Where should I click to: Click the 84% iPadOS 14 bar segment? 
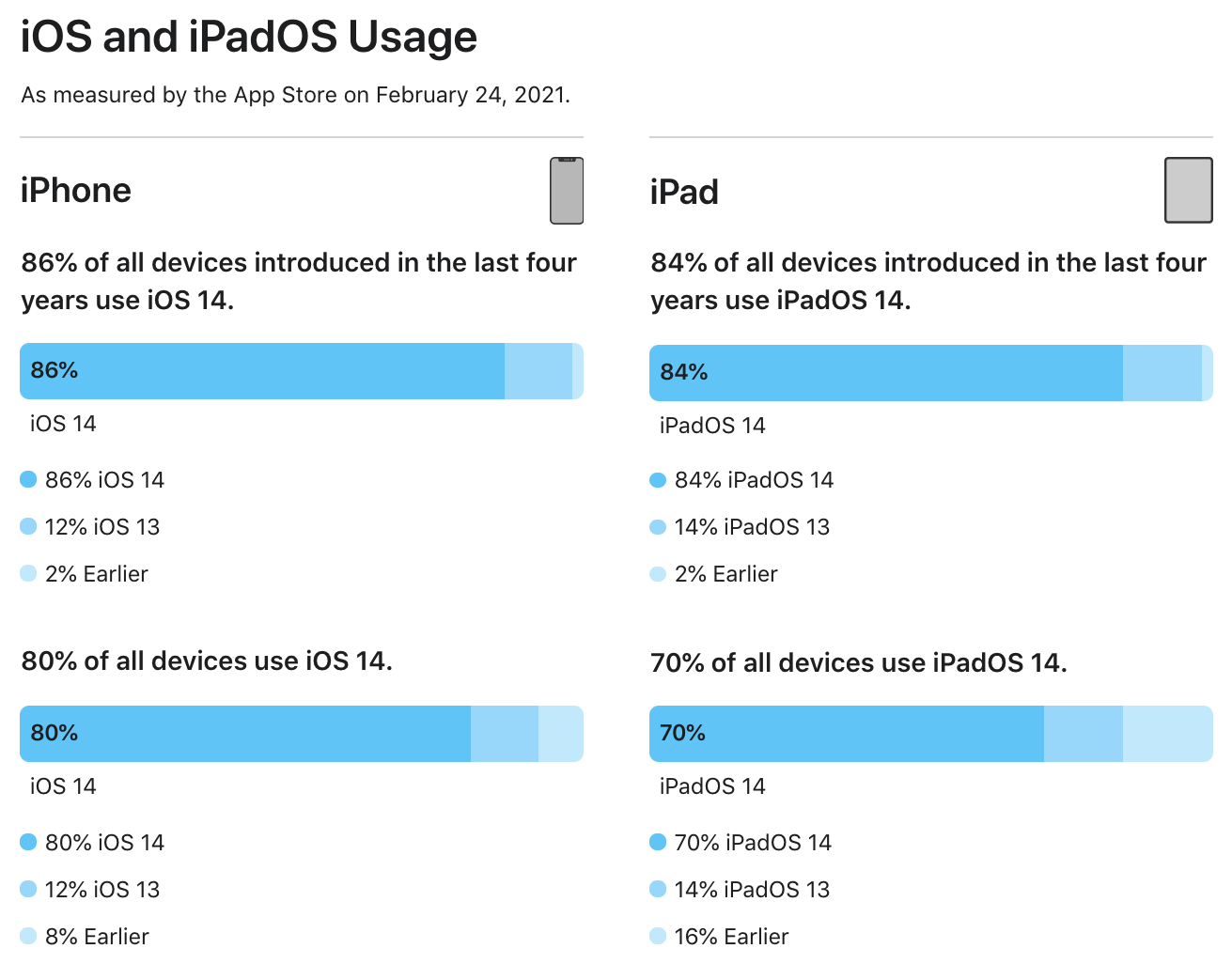pyautogui.click(x=886, y=373)
